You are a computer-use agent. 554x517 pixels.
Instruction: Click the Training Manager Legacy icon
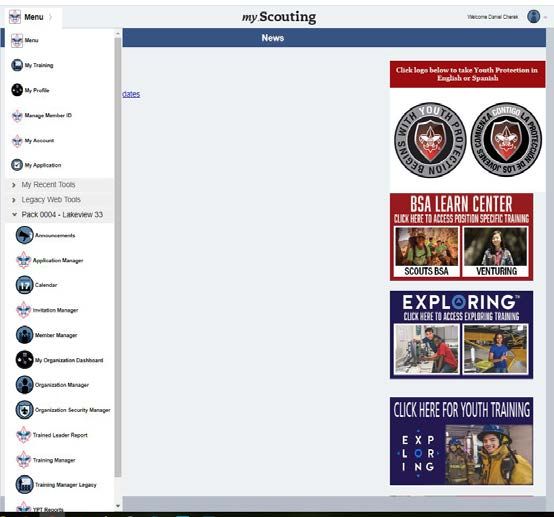[x=24, y=484]
